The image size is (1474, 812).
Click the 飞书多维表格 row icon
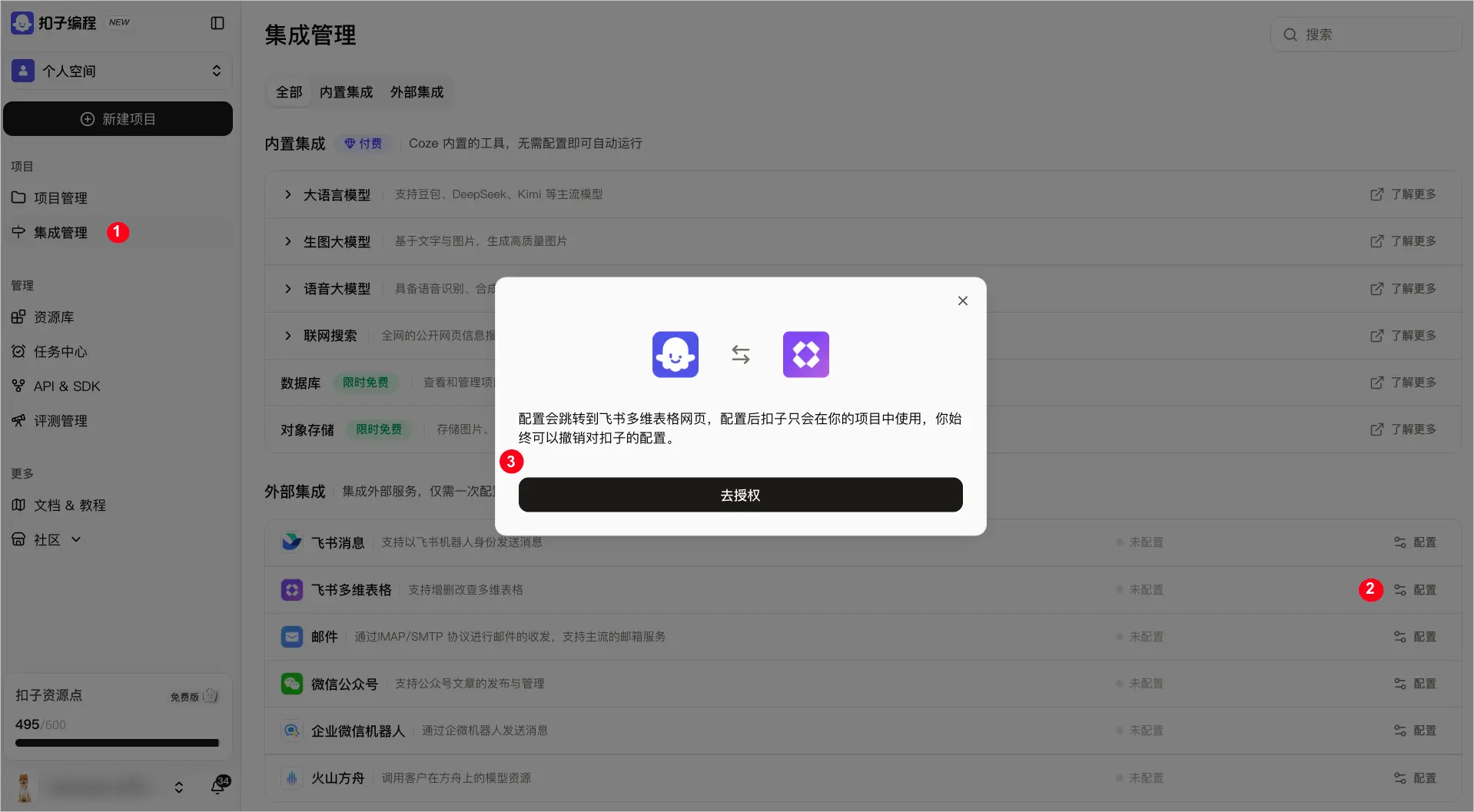(292, 590)
